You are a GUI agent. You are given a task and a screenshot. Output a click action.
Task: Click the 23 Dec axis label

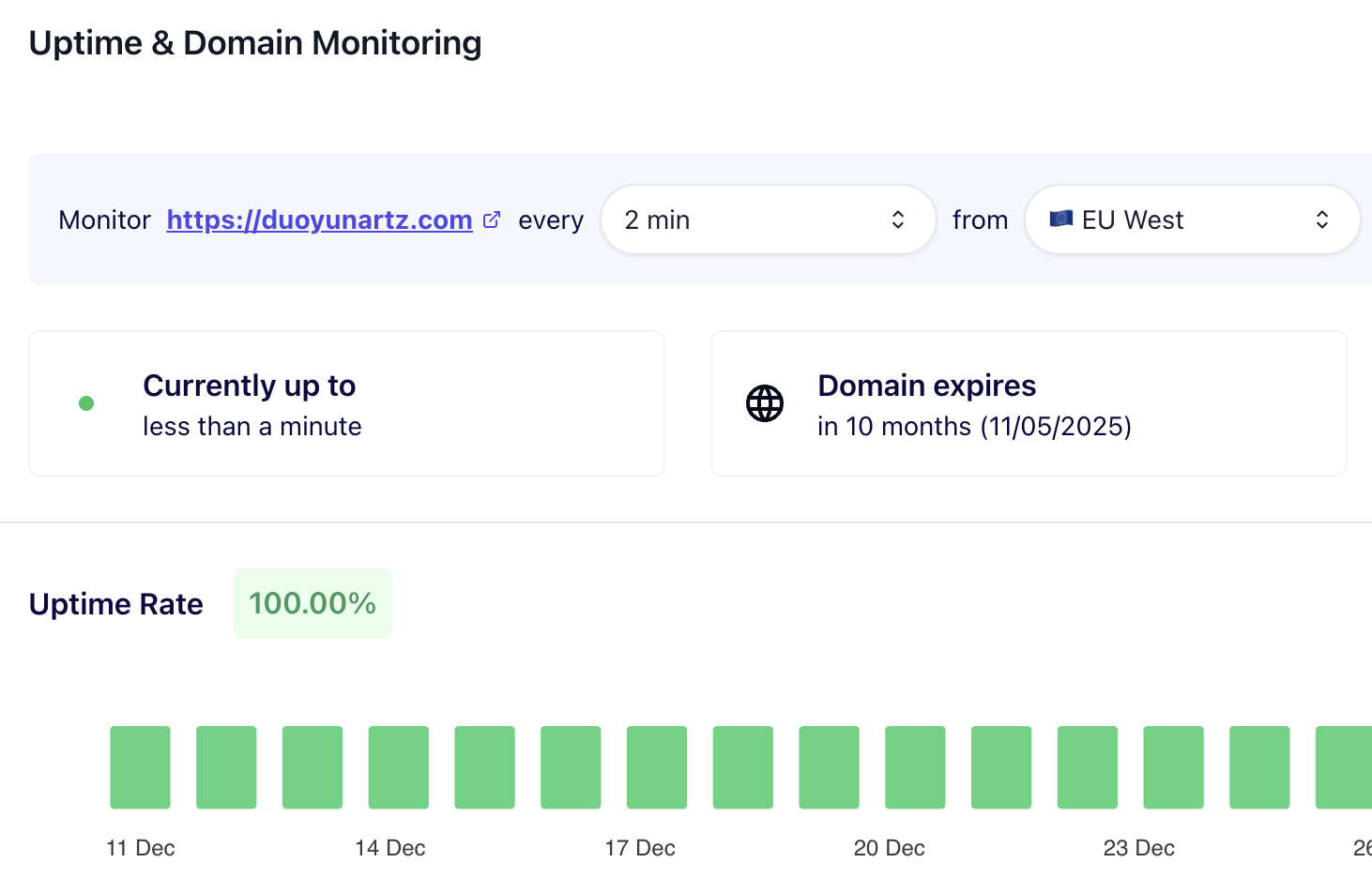1139,848
